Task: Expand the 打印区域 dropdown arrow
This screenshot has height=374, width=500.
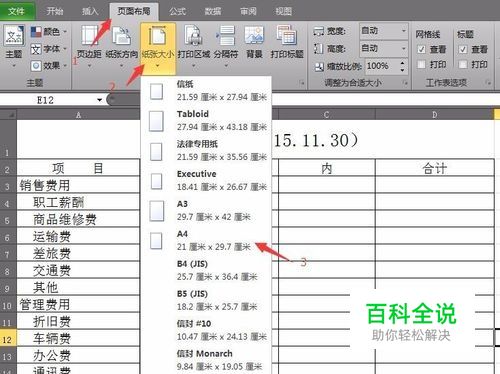Action: click(x=194, y=66)
